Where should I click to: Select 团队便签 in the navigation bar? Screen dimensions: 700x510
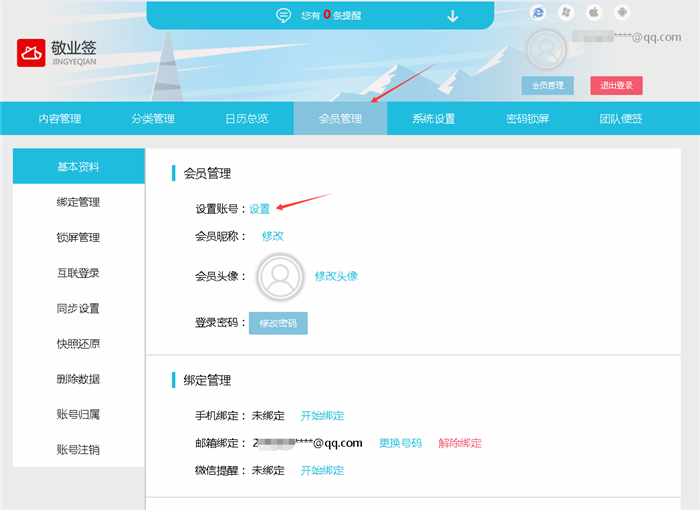(x=621, y=119)
